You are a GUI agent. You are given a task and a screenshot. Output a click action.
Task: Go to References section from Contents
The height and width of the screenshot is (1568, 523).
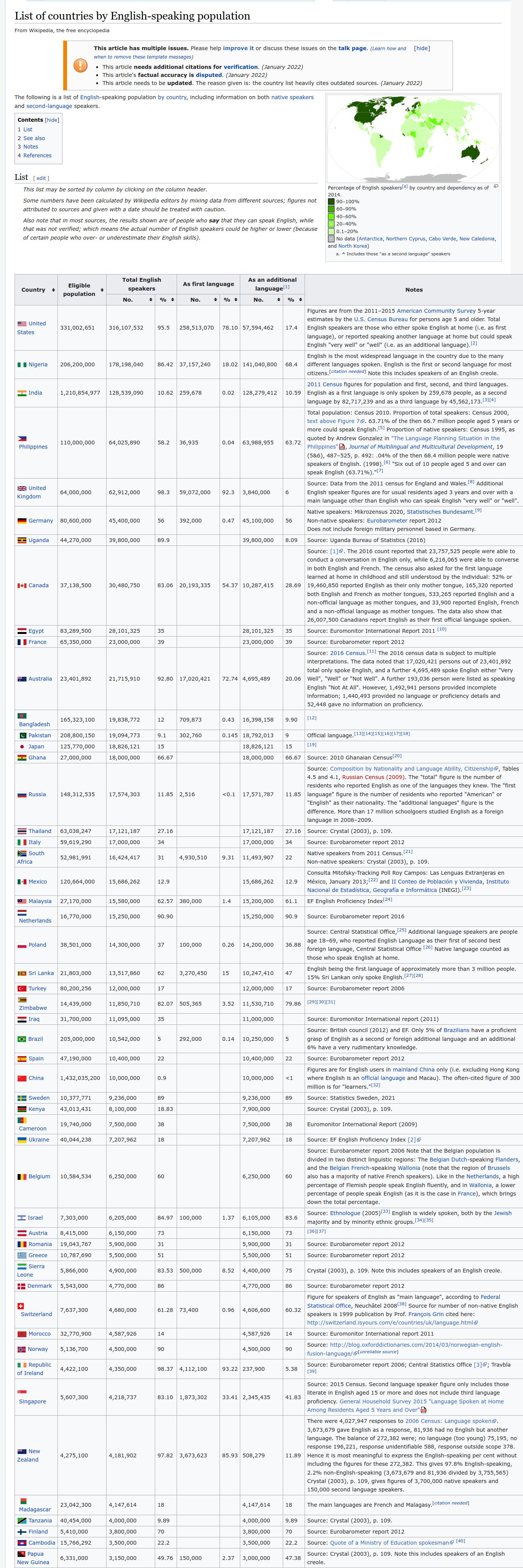point(37,155)
